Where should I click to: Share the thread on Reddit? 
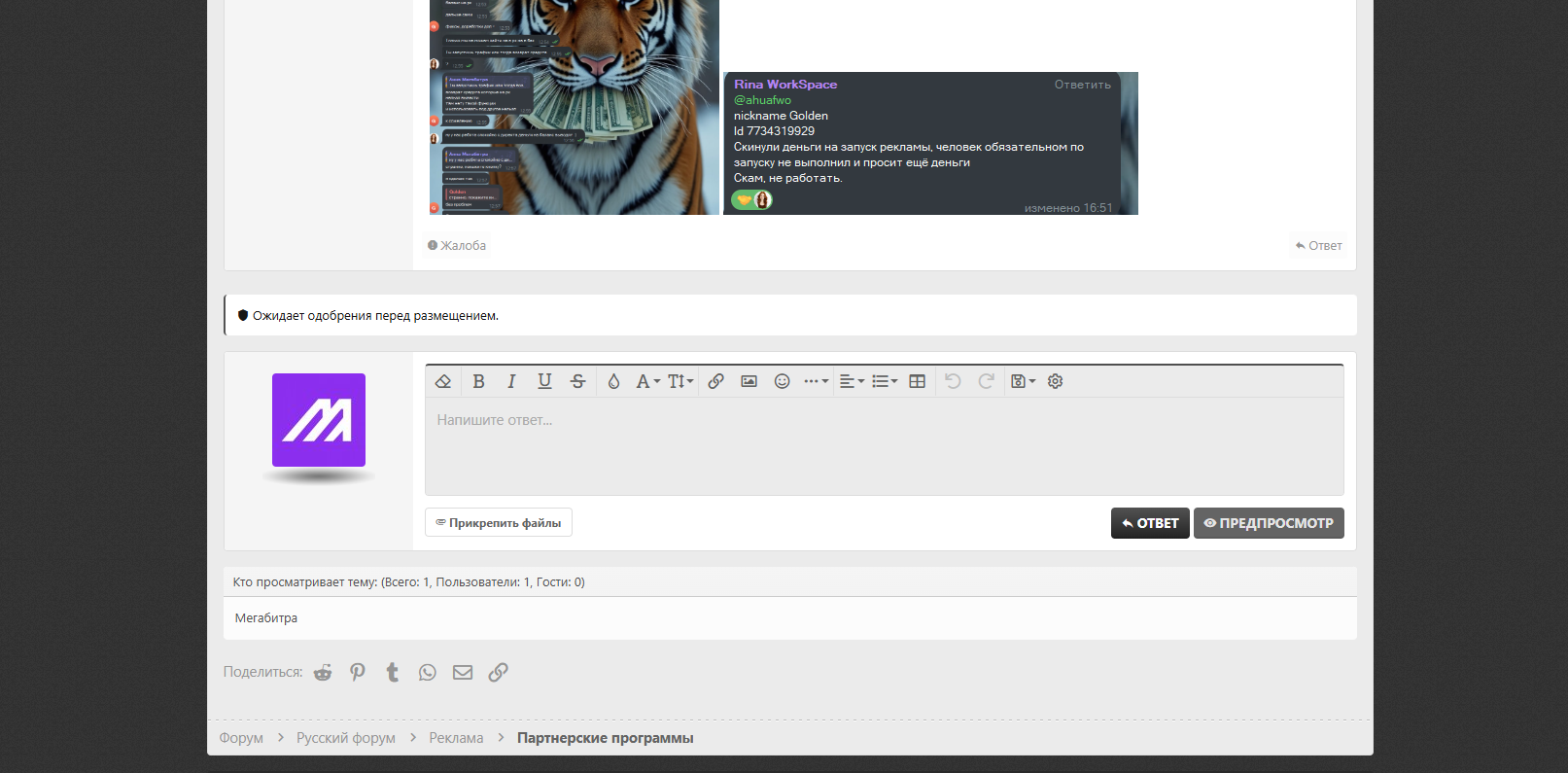click(x=323, y=672)
